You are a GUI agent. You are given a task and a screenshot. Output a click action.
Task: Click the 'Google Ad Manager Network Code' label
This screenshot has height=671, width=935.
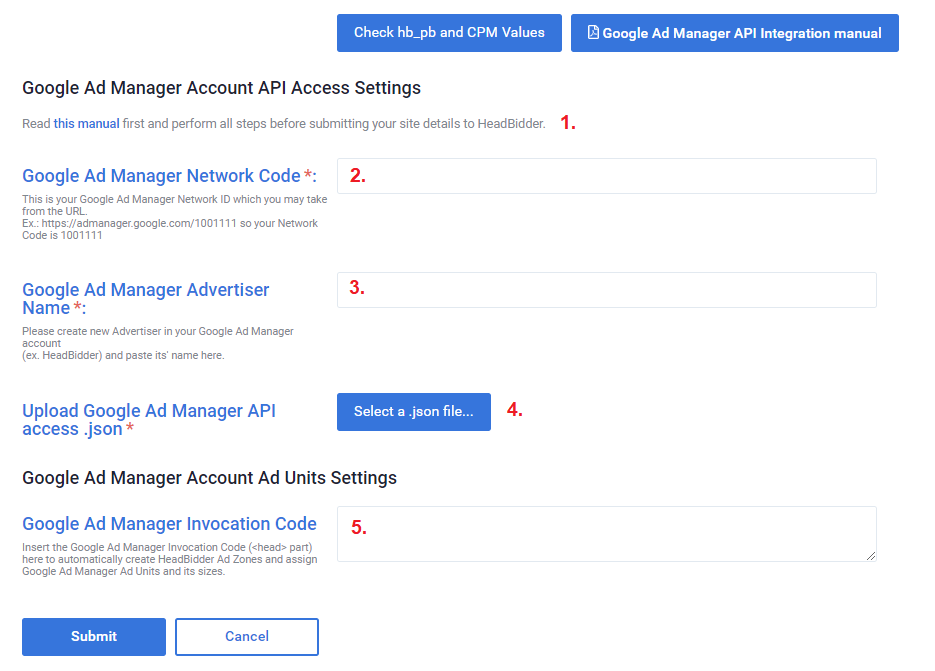[x=161, y=176]
